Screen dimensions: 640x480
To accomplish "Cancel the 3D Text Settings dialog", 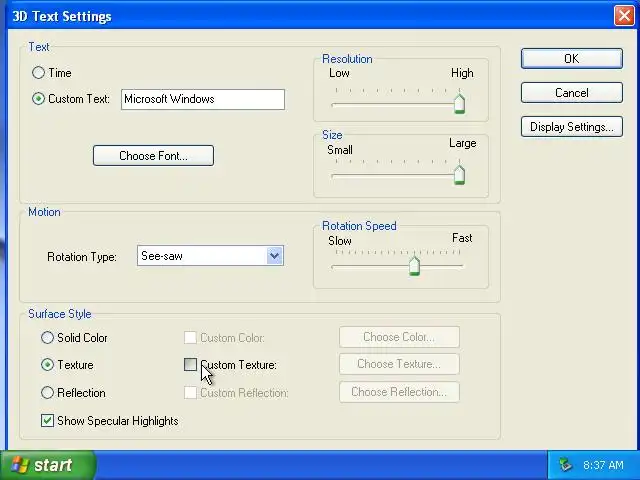I will [x=572, y=93].
